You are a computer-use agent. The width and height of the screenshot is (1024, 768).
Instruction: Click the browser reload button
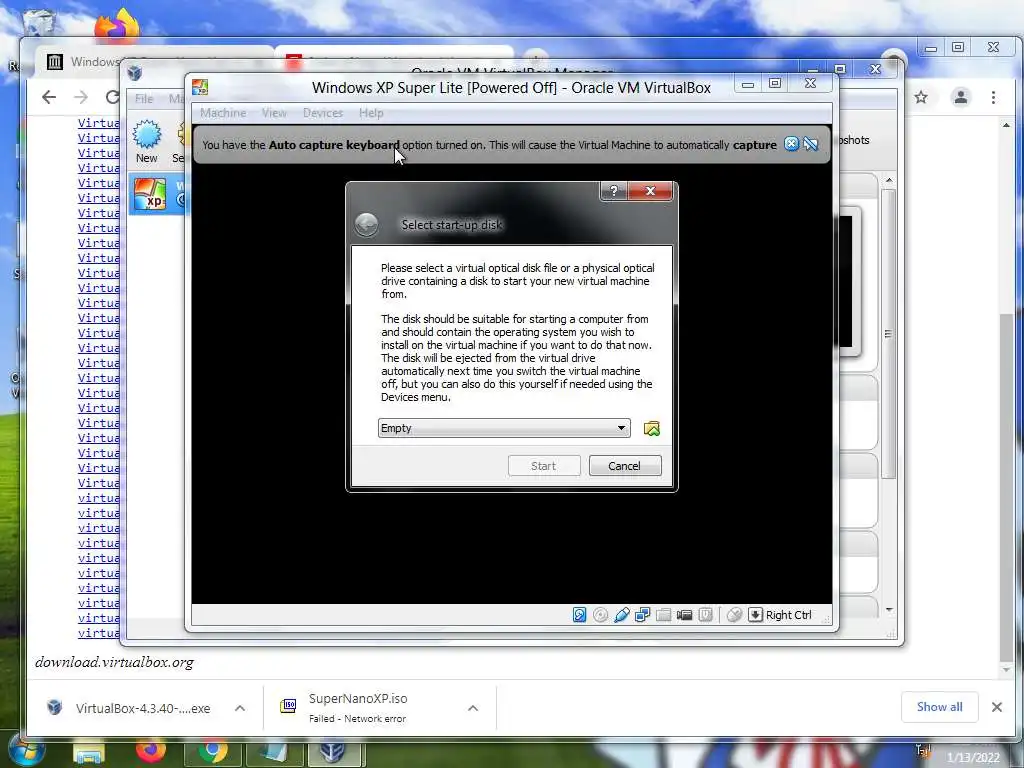coord(112,97)
